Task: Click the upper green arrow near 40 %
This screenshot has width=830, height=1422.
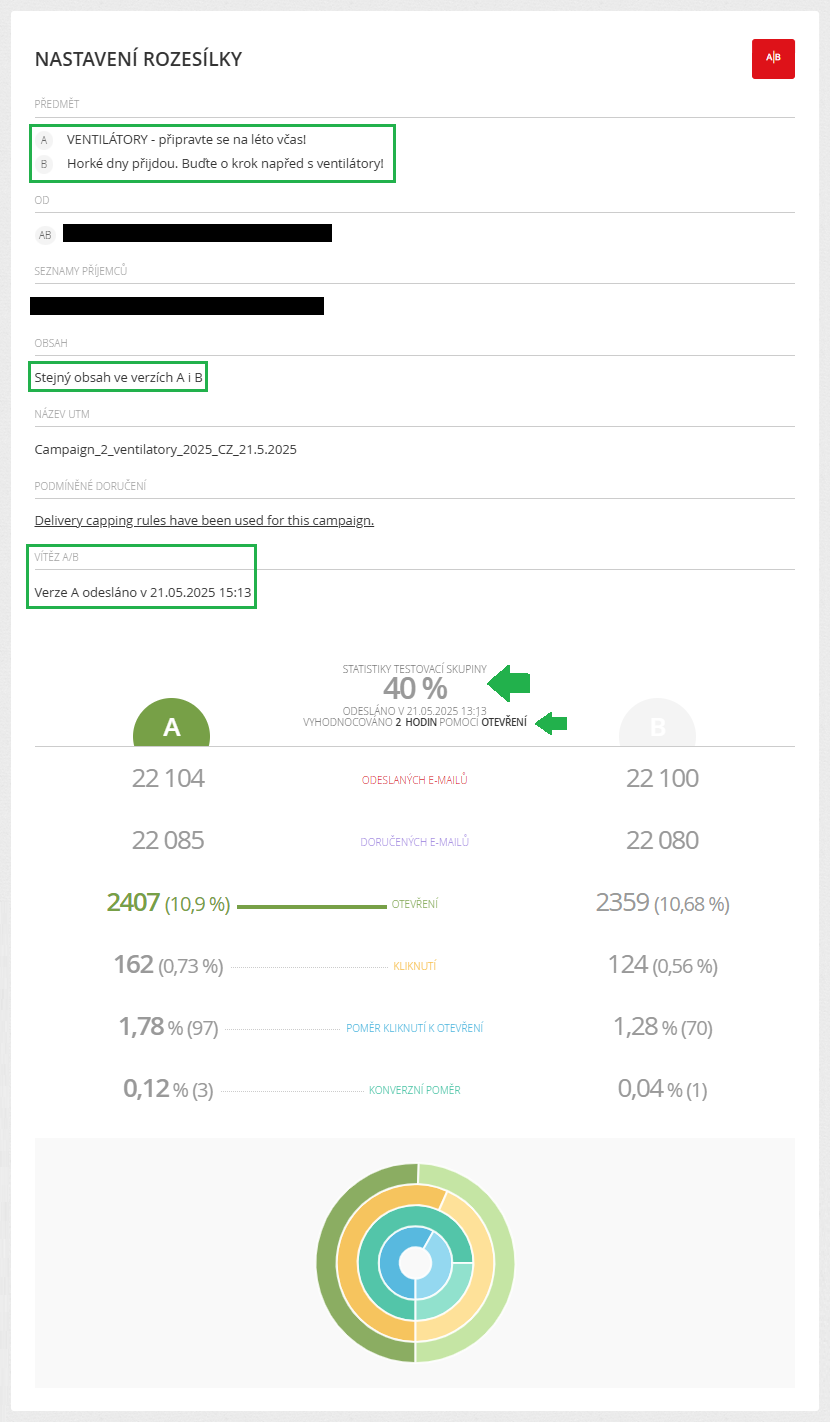Action: (508, 683)
